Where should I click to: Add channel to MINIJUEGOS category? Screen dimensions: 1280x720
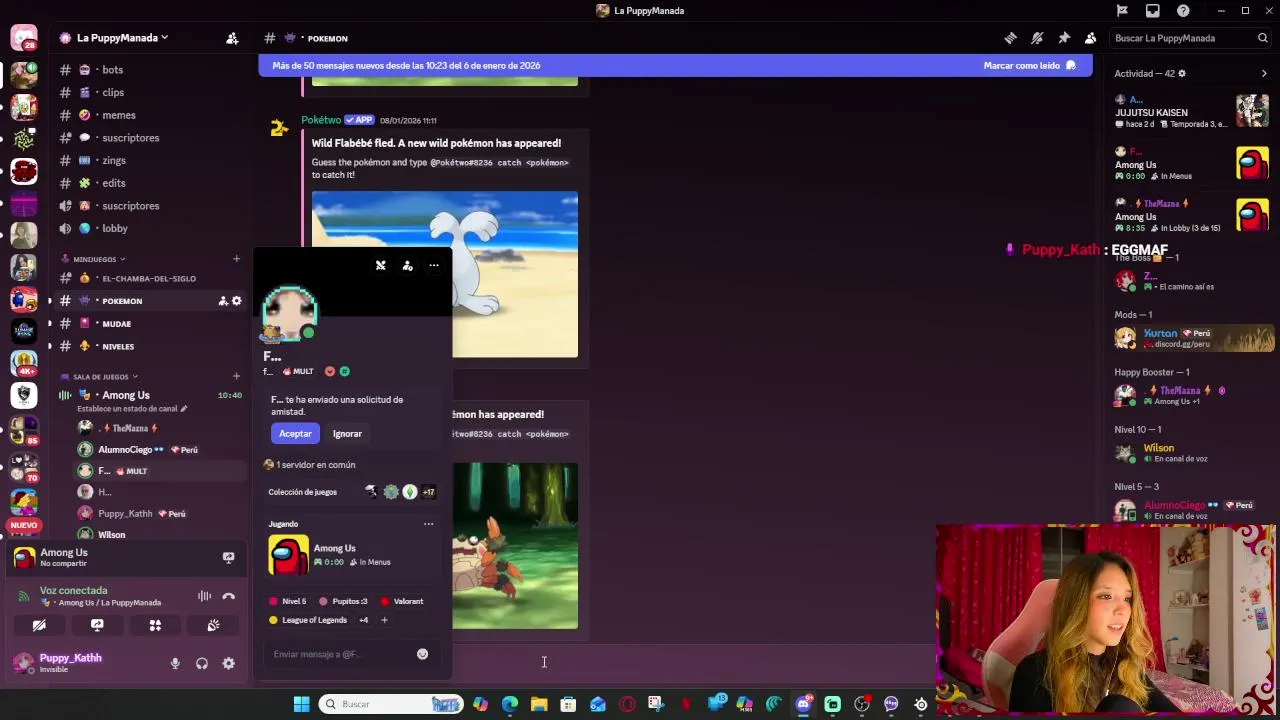236,259
